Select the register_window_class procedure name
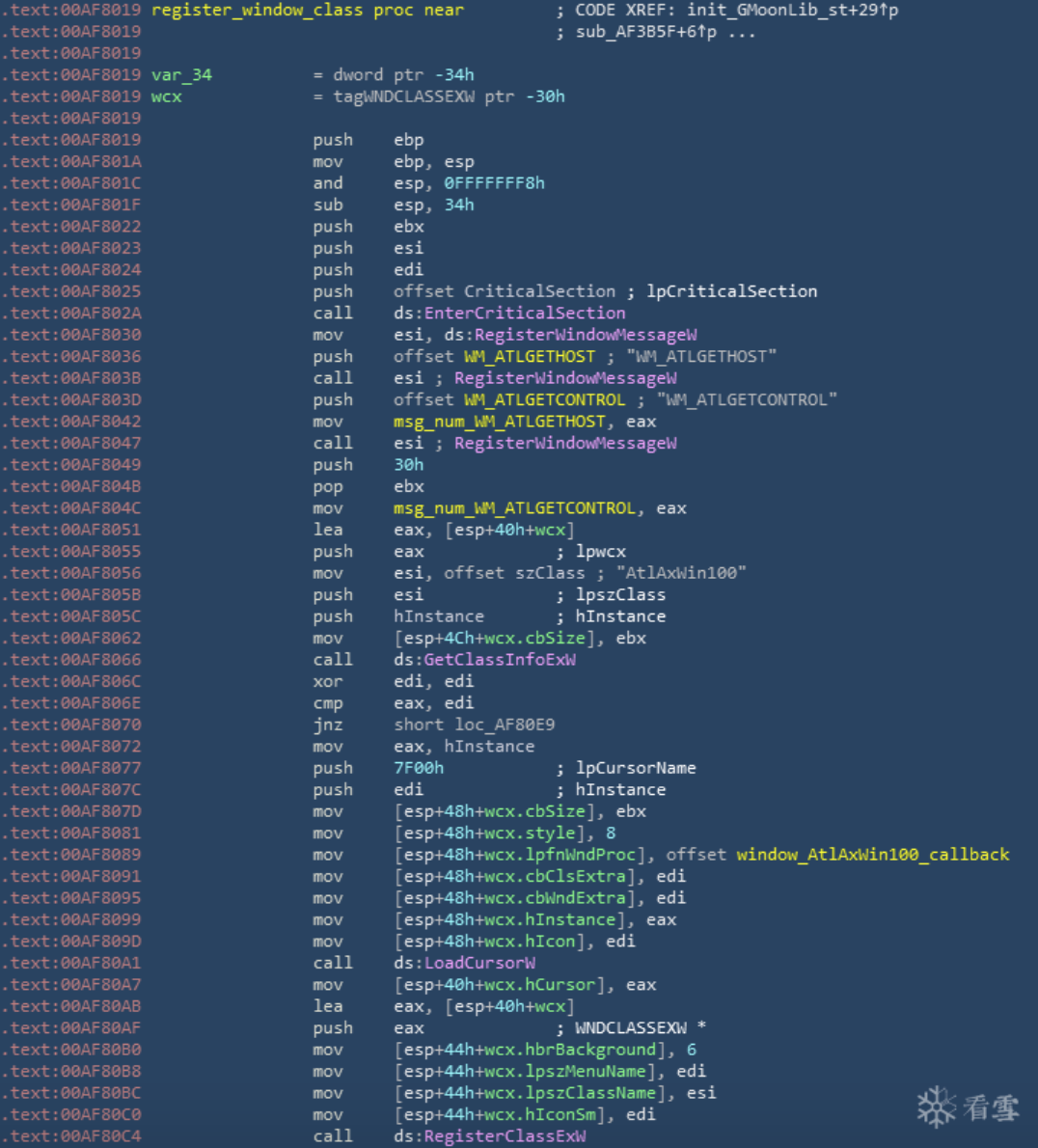 pyautogui.click(x=257, y=10)
